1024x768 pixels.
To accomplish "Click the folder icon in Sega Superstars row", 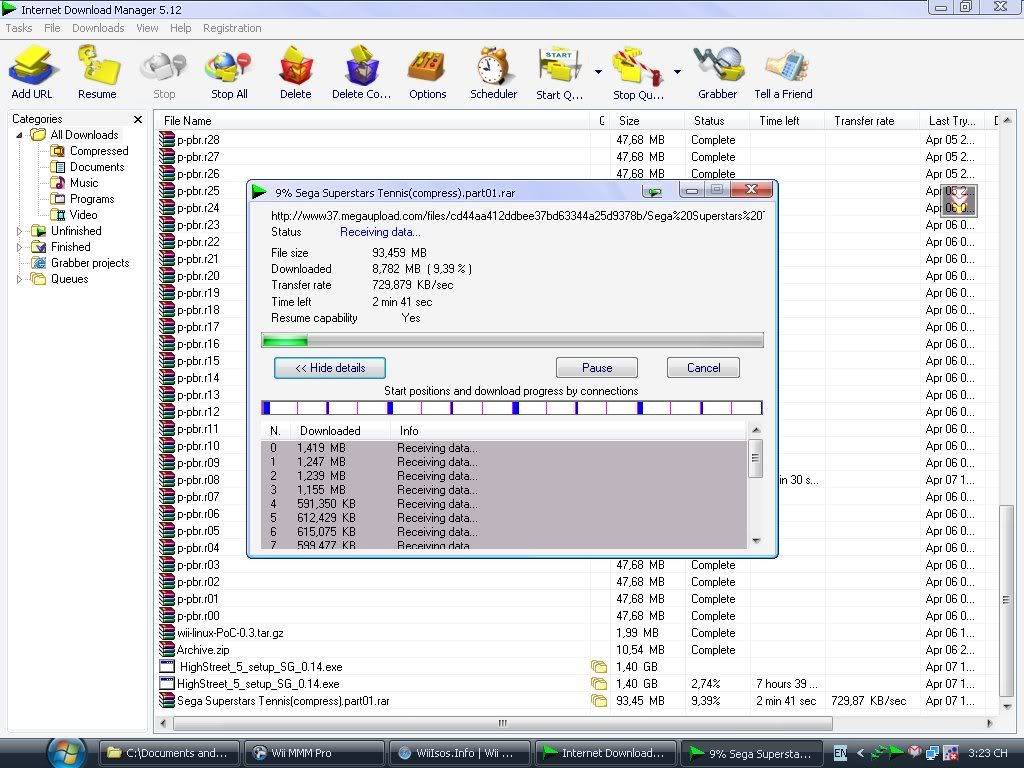I will coord(599,701).
